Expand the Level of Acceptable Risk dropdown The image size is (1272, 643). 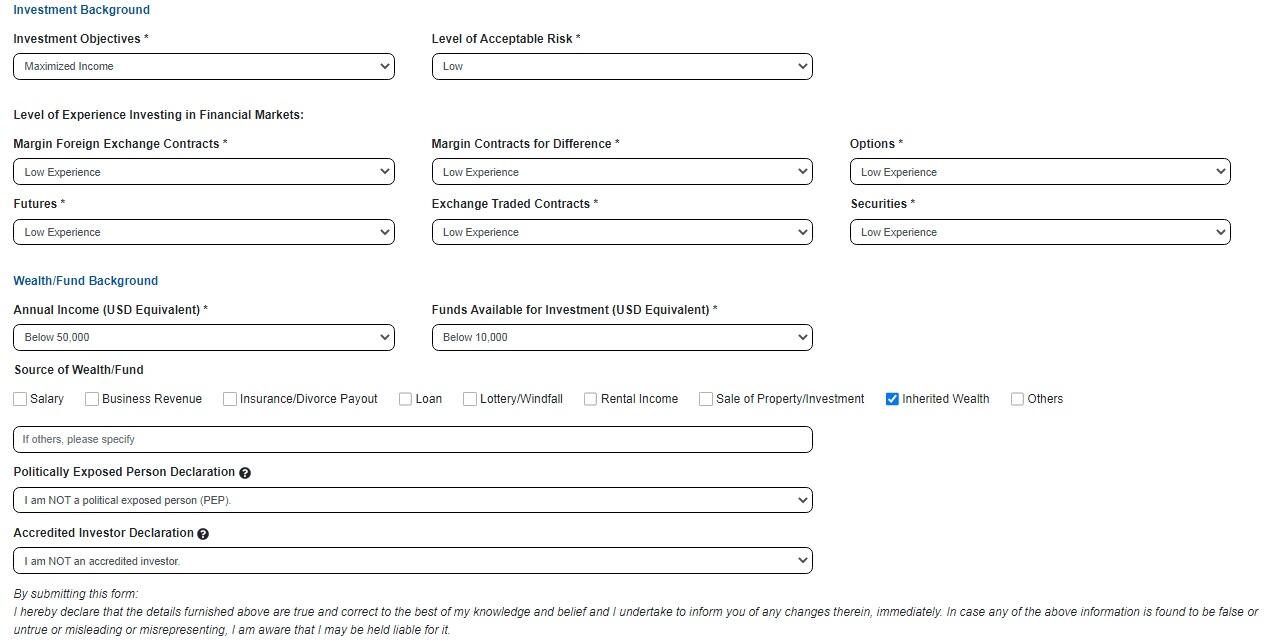622,67
